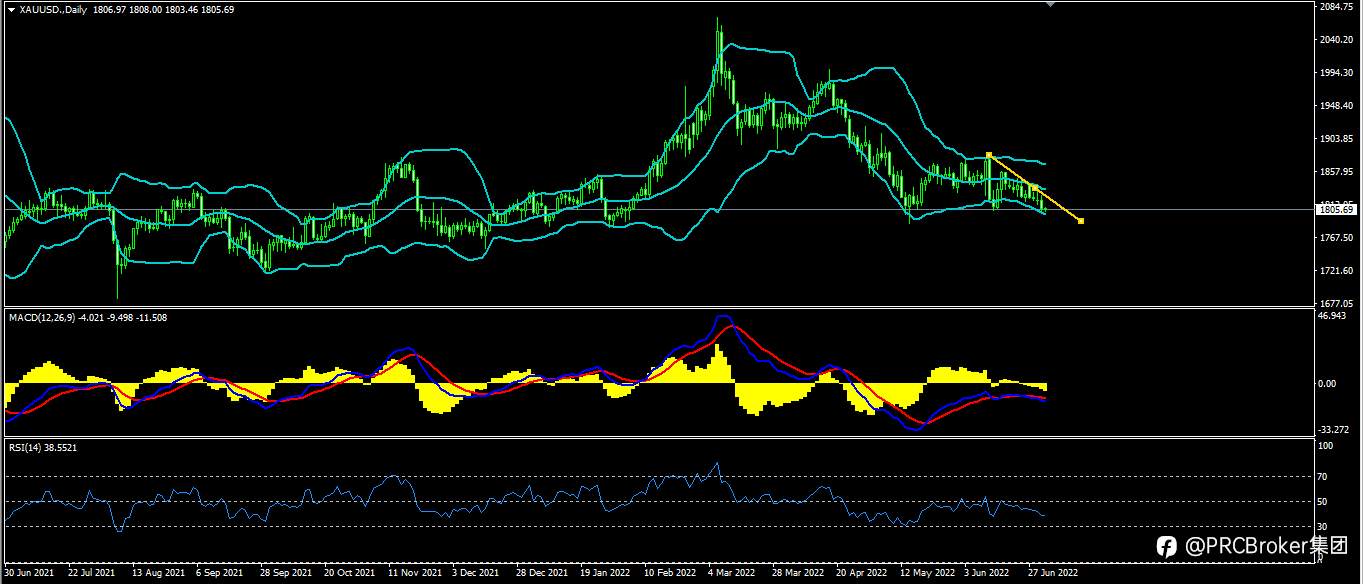The image size is (1363, 584).
Task: Click the small triangle before XAUUSD title
Action: coord(11,9)
